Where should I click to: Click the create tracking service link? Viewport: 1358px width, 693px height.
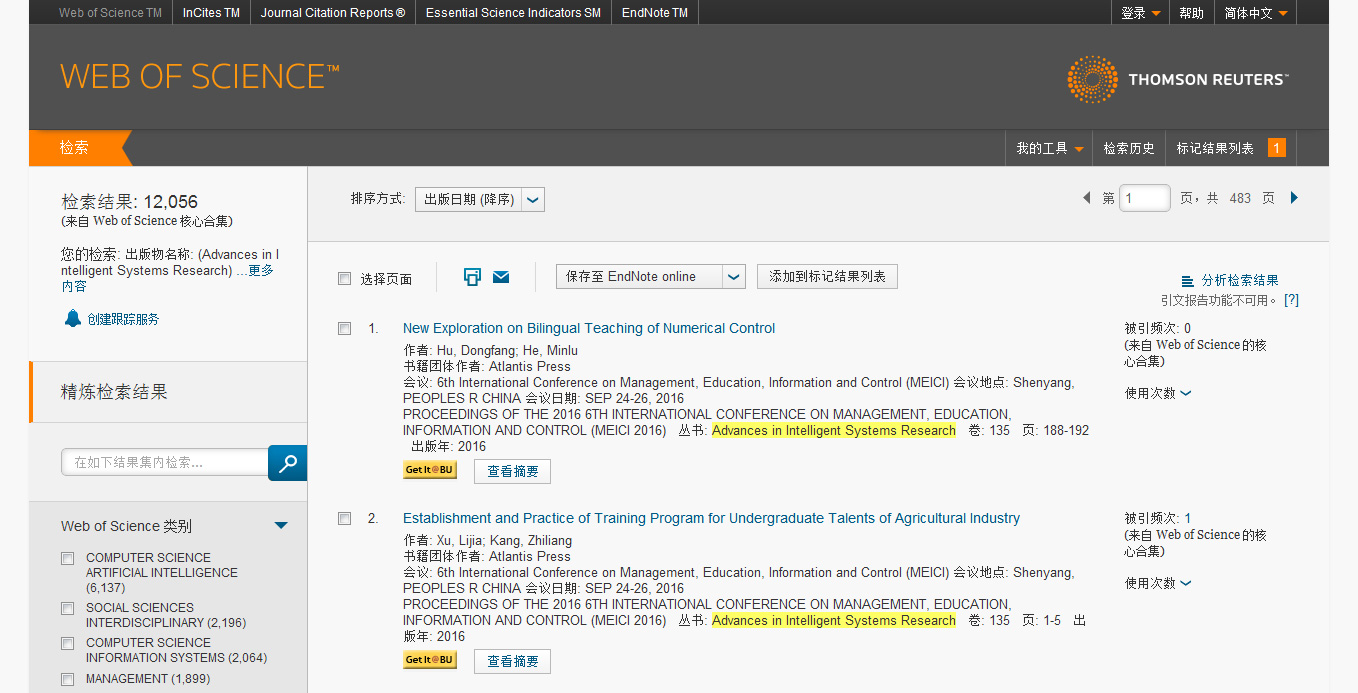[x=123, y=319]
